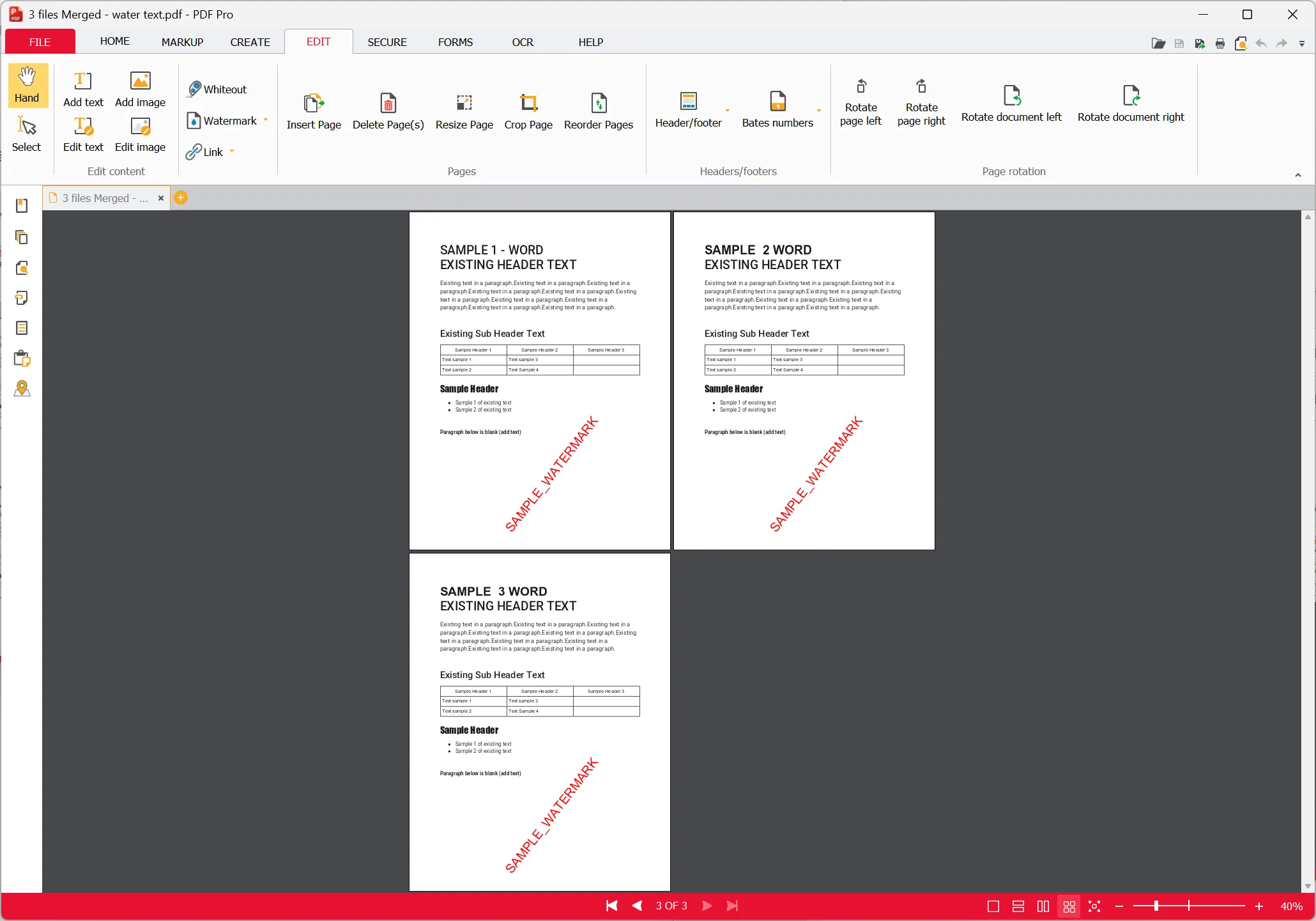Activate the Select tool
Screen dimensions: 1316x921
pos(27,134)
